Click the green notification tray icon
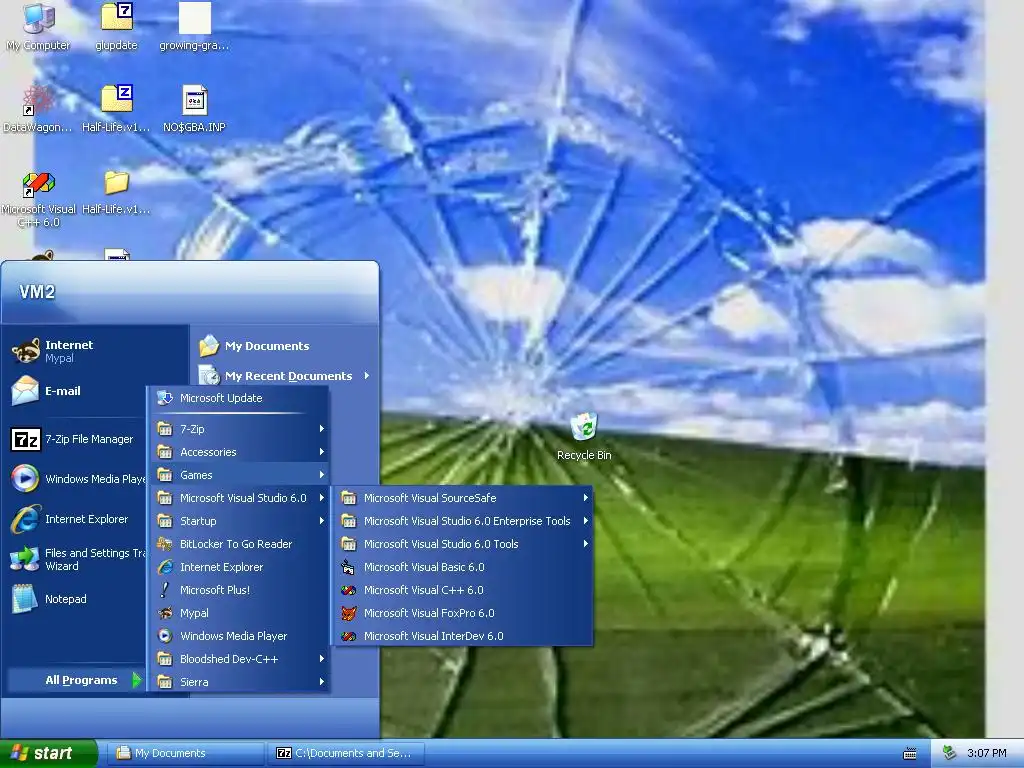The image size is (1024, 768). coord(950,753)
